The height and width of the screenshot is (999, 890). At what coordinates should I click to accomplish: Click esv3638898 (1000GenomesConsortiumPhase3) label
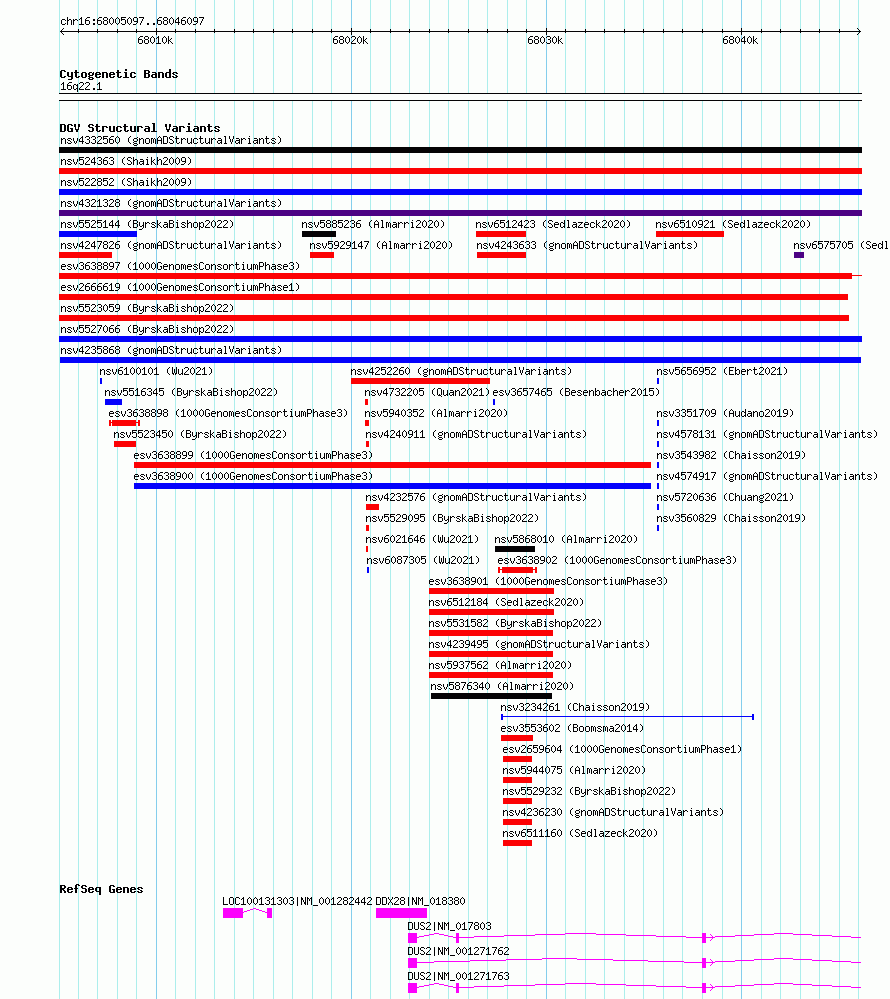click(228, 413)
